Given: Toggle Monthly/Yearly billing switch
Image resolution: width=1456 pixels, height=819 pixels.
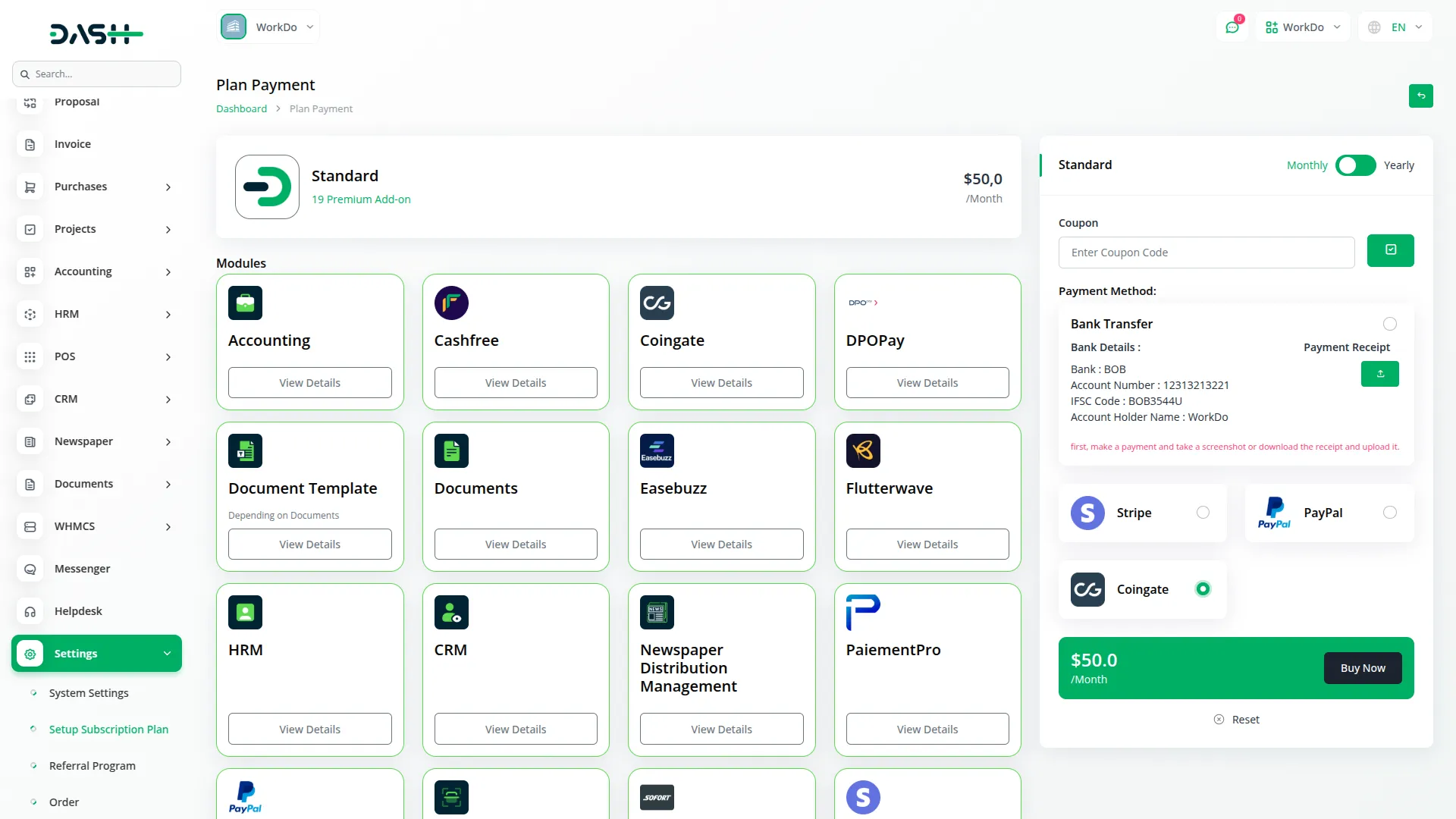Looking at the screenshot, I should coord(1355,165).
